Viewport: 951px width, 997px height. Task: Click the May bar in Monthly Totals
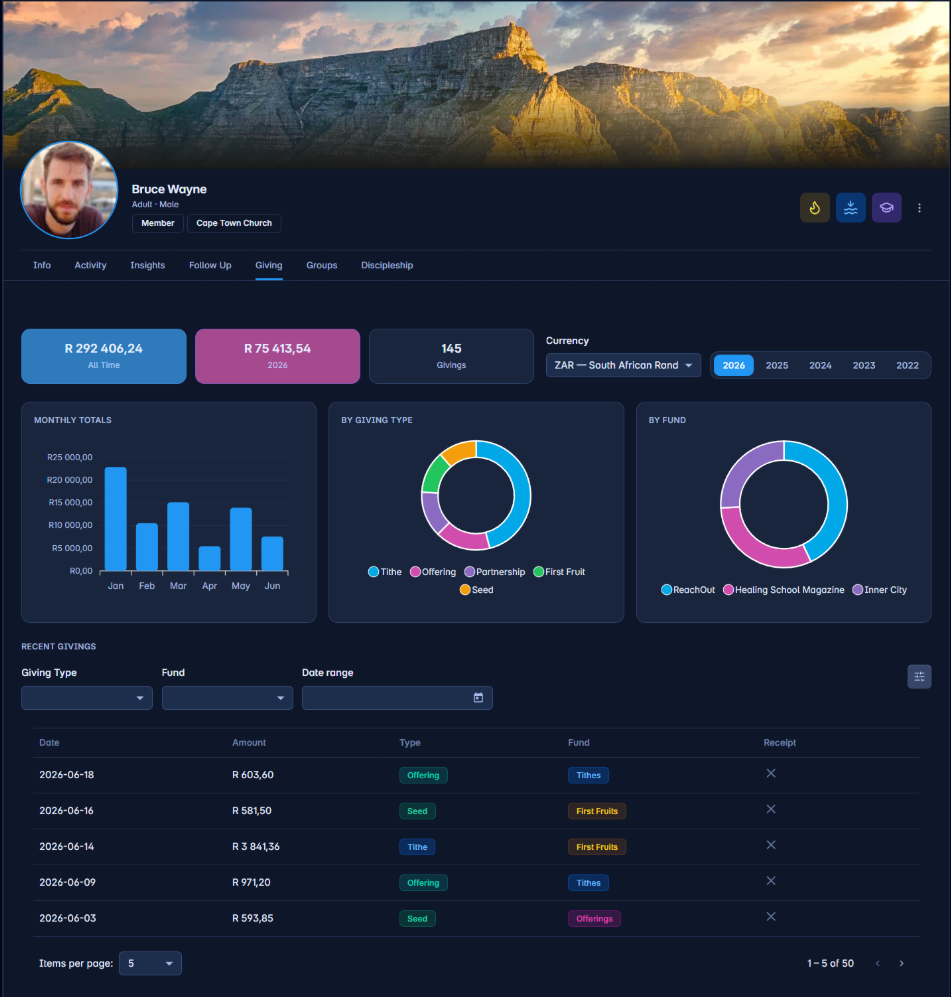click(241, 539)
